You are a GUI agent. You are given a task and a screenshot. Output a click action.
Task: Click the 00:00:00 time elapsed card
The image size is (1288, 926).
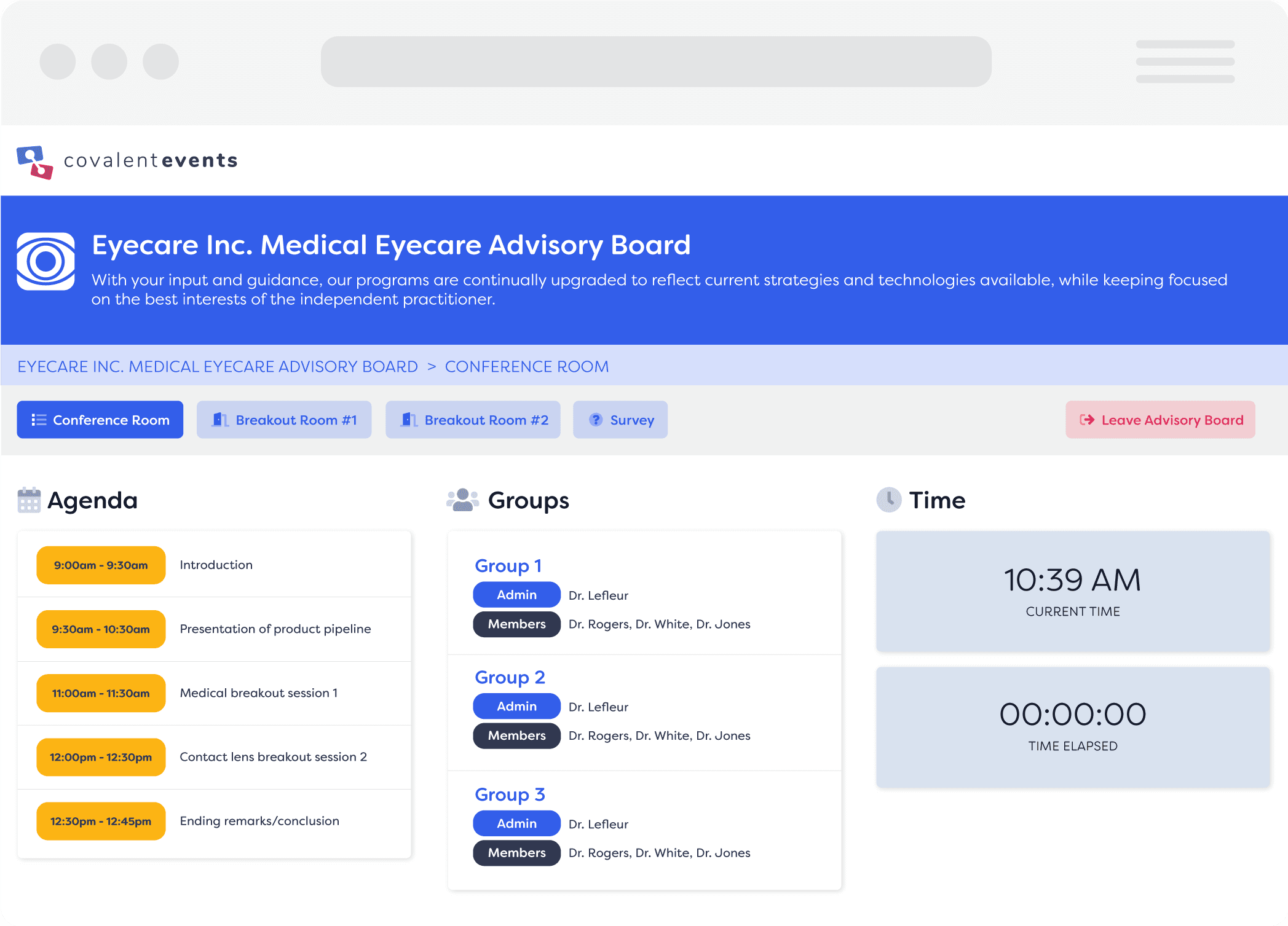coord(1073,727)
